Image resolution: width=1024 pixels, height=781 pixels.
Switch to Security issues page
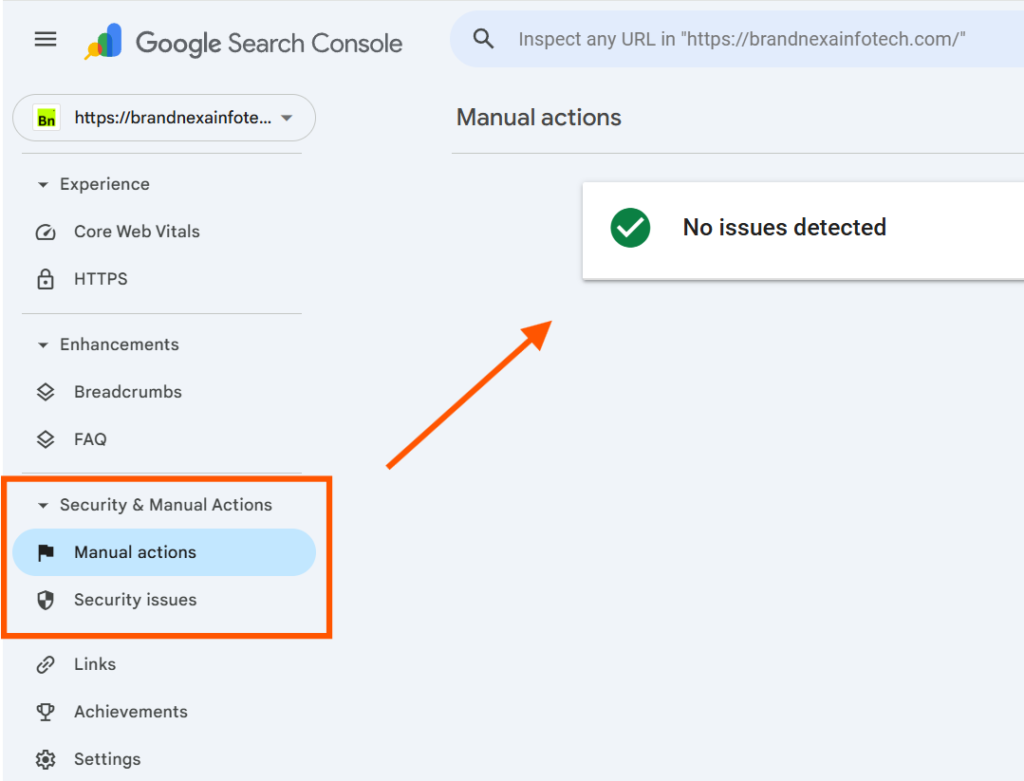[135, 600]
